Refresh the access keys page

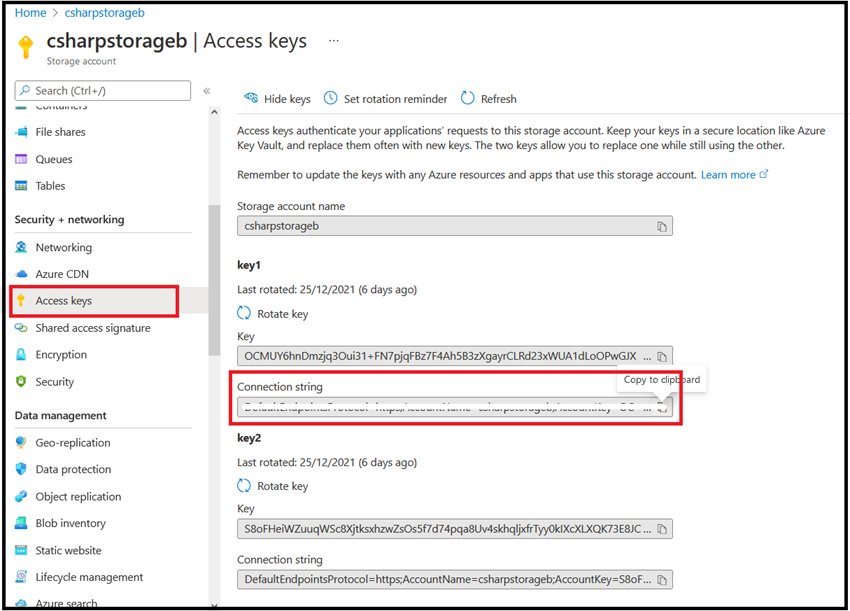point(489,98)
